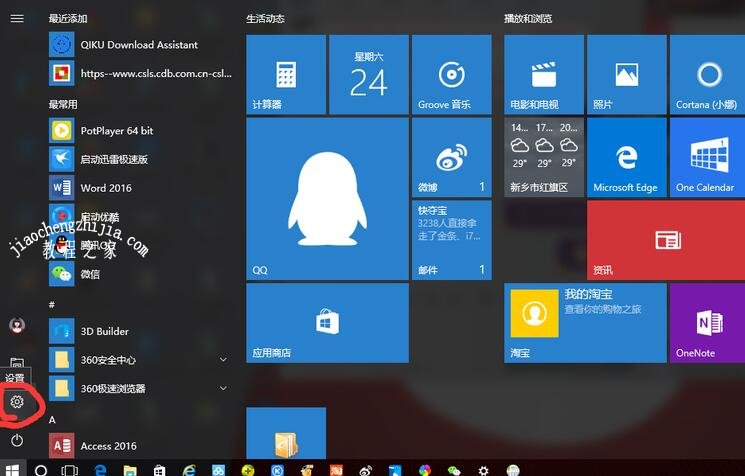Click the Windows Start button on the taskbar

12,470
